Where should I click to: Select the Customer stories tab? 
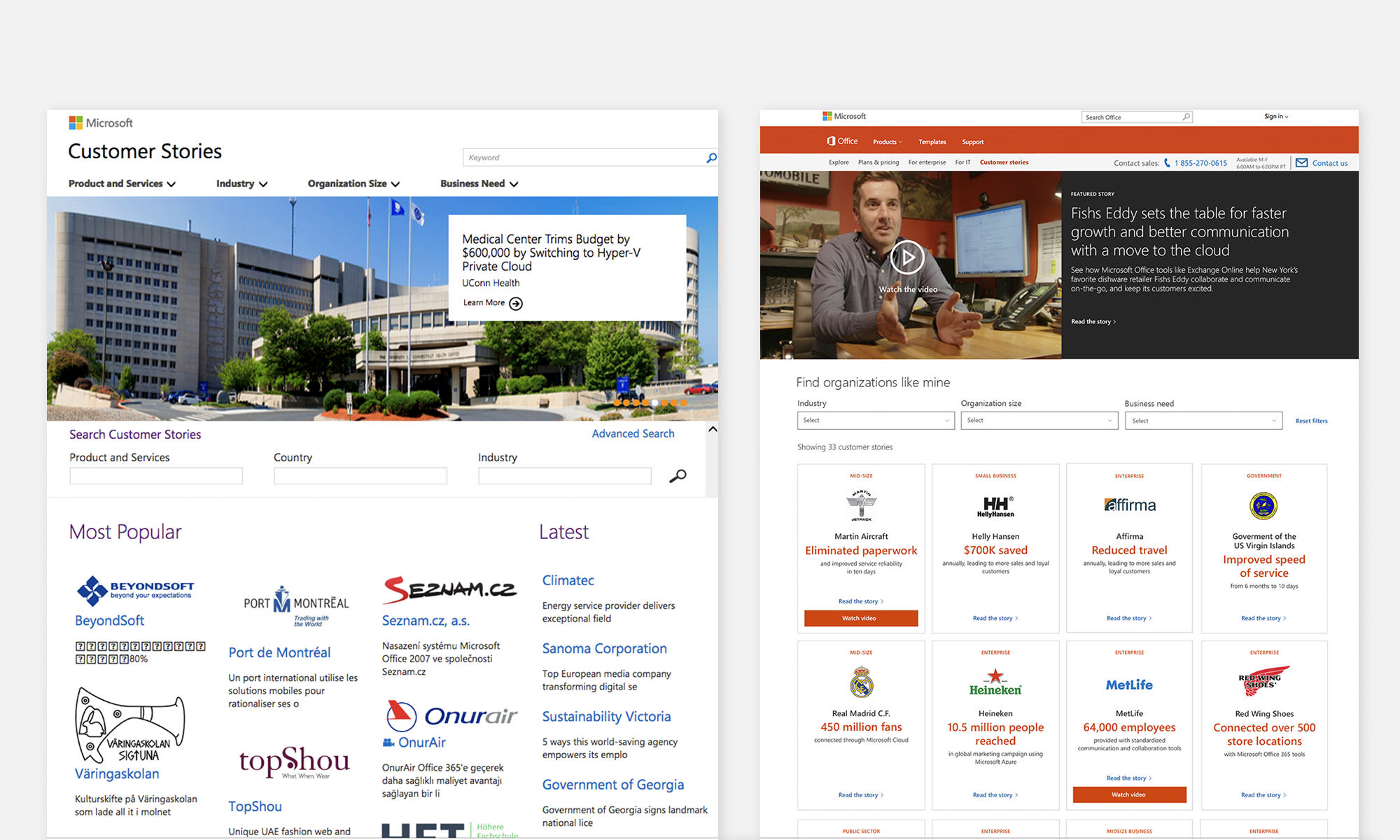(1004, 162)
